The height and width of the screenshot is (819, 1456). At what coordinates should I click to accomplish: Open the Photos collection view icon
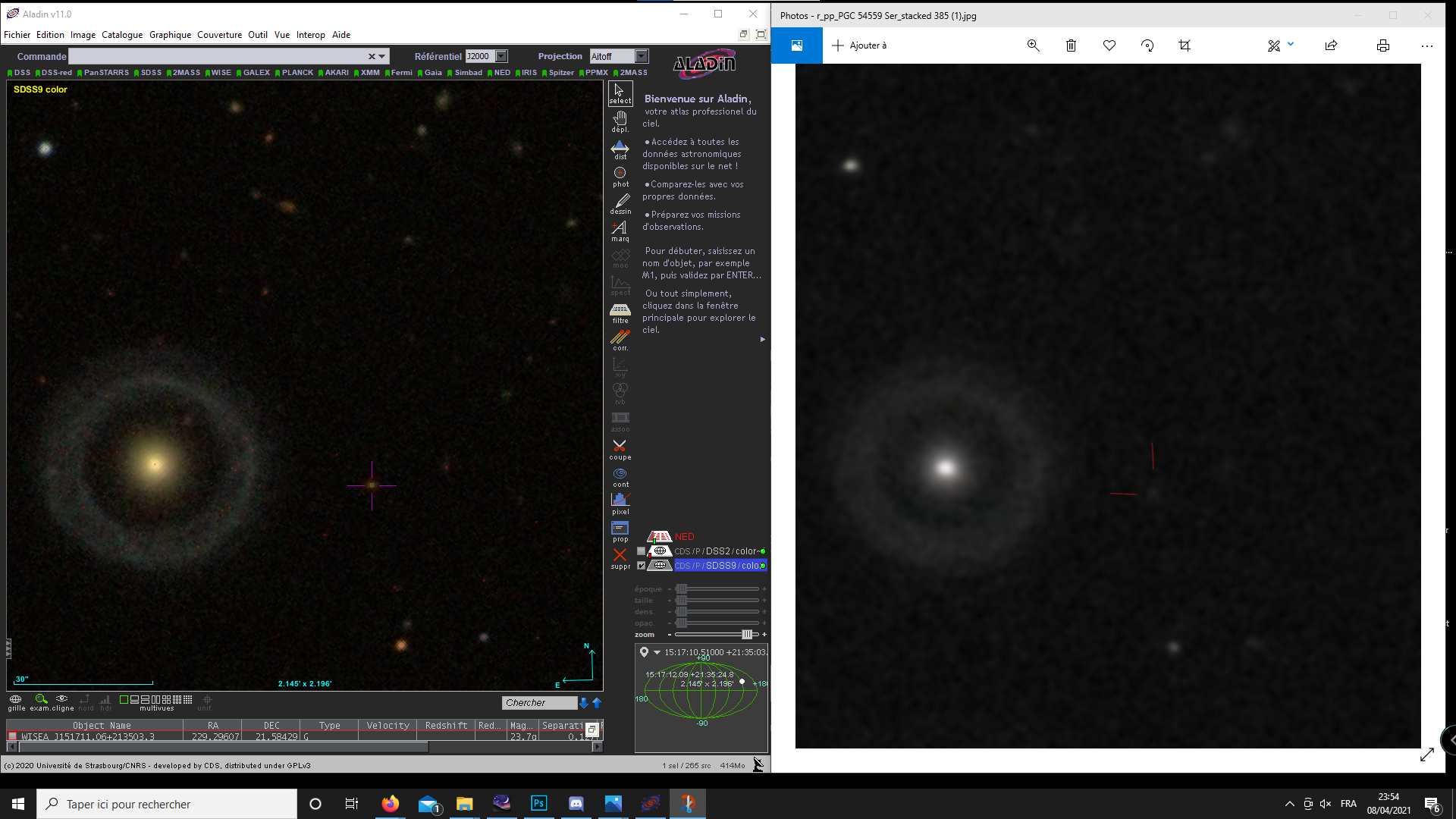point(797,45)
